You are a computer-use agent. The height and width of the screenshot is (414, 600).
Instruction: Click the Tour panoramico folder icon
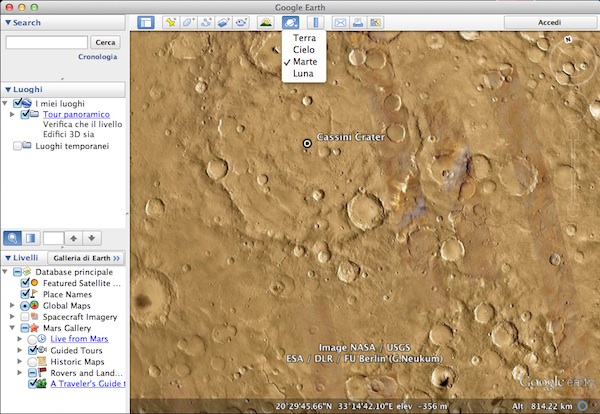point(34,114)
